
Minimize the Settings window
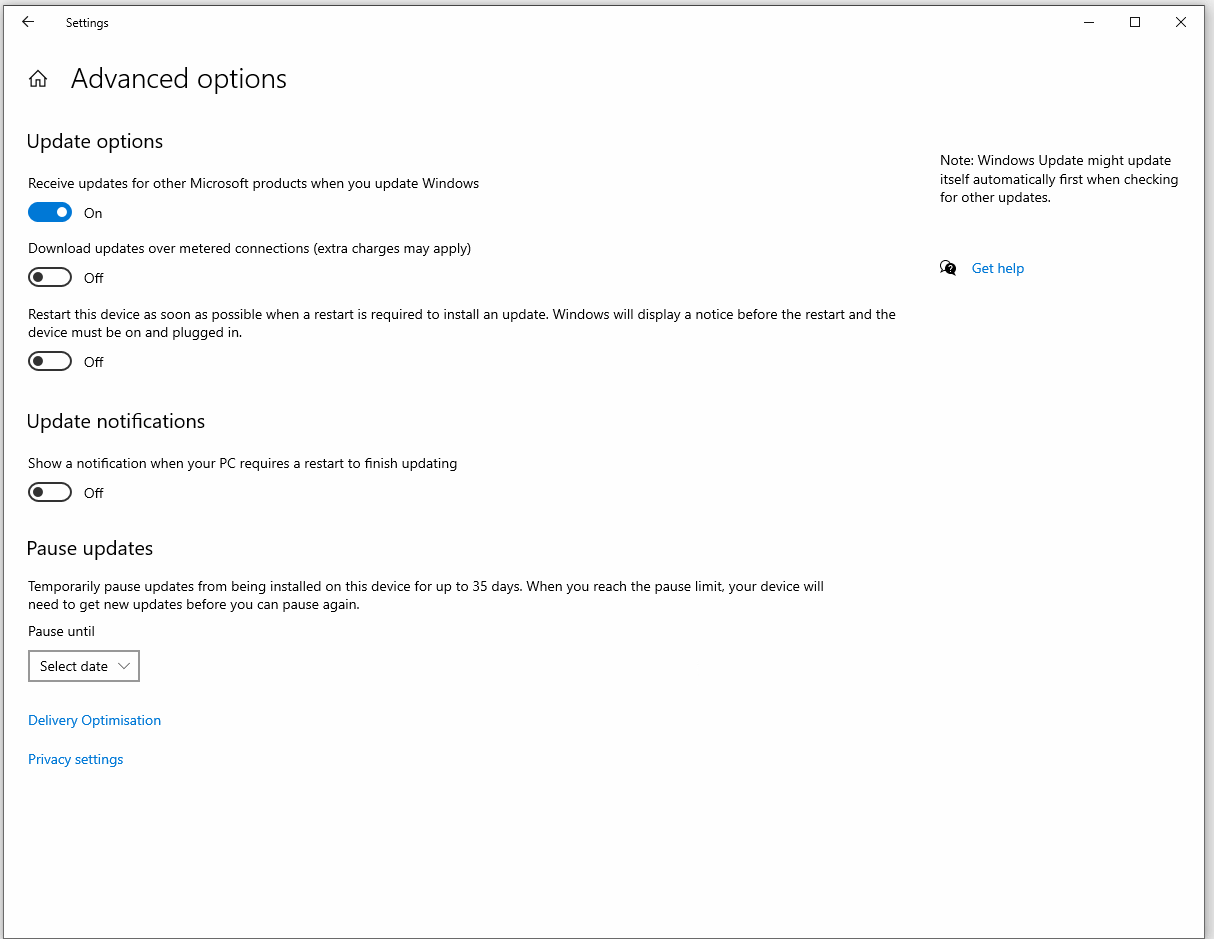[x=1089, y=22]
